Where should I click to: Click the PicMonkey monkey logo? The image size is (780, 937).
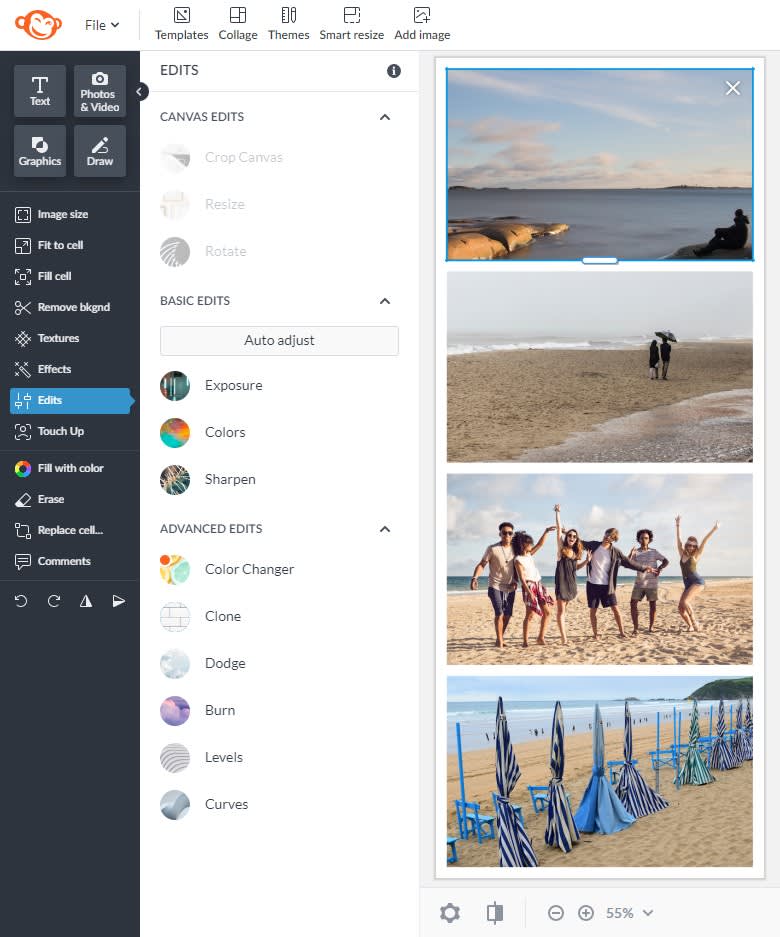[x=38, y=25]
